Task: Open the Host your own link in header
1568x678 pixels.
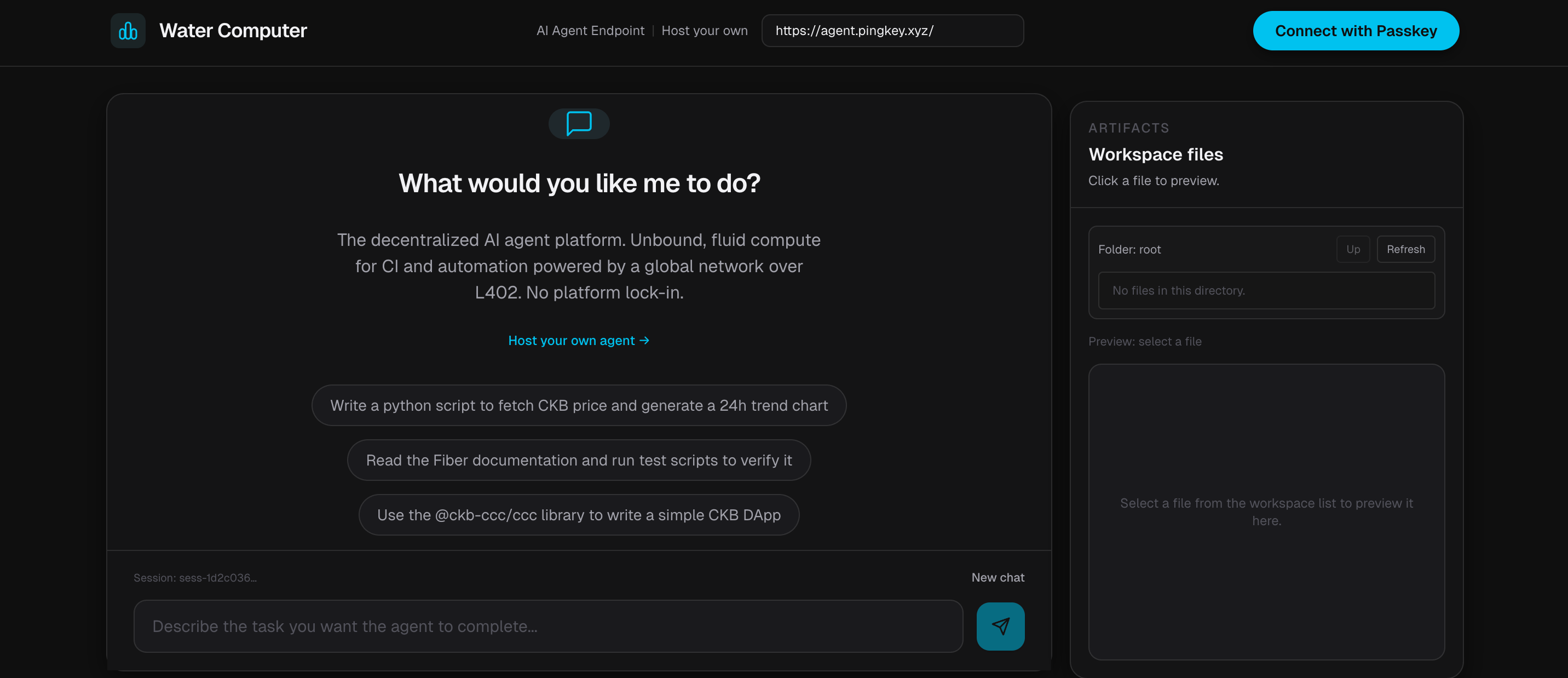Action: pos(704,31)
